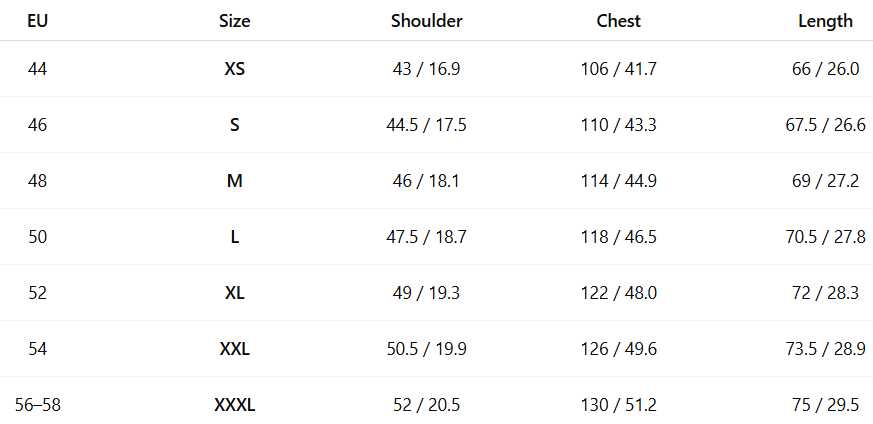Screen dimensions: 873x424
Task: Click the Size column header
Action: [x=234, y=20]
